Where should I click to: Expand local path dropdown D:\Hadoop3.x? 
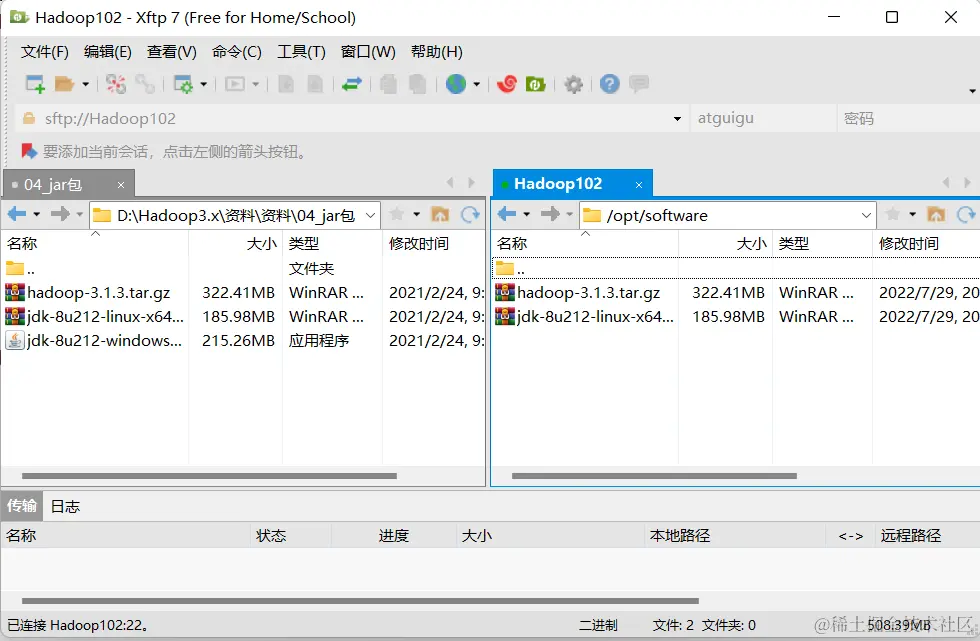coord(370,216)
